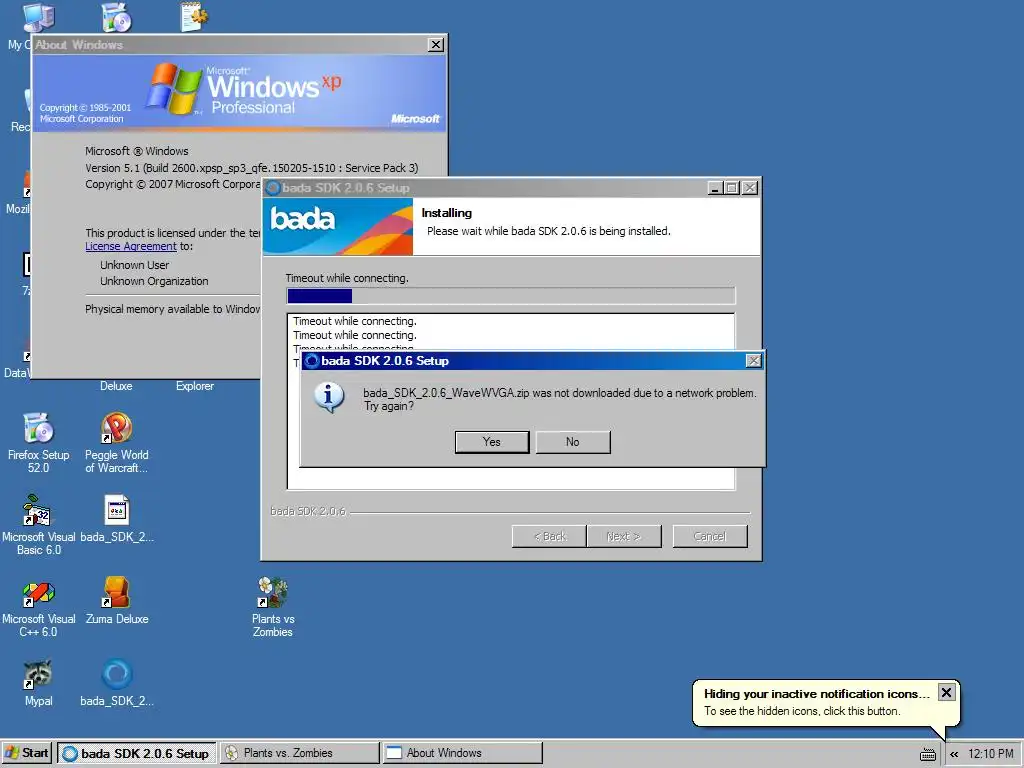Click Yes to retry the download

[x=492, y=442]
